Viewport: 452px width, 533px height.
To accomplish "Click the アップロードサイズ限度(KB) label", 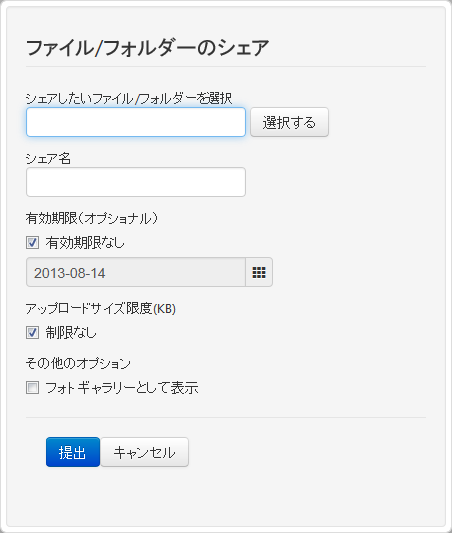I will [x=101, y=309].
